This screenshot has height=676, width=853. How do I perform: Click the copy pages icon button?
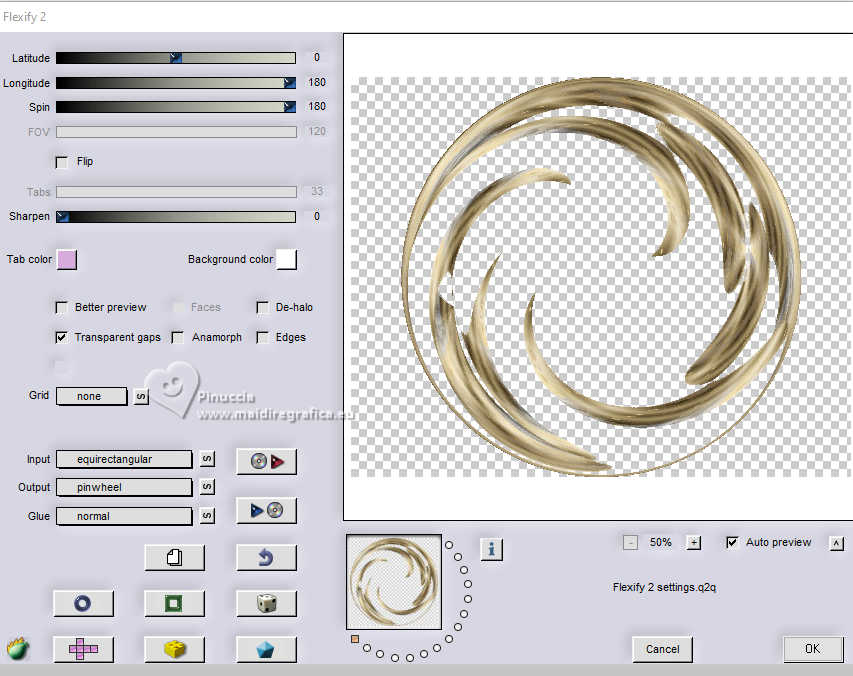[175, 557]
